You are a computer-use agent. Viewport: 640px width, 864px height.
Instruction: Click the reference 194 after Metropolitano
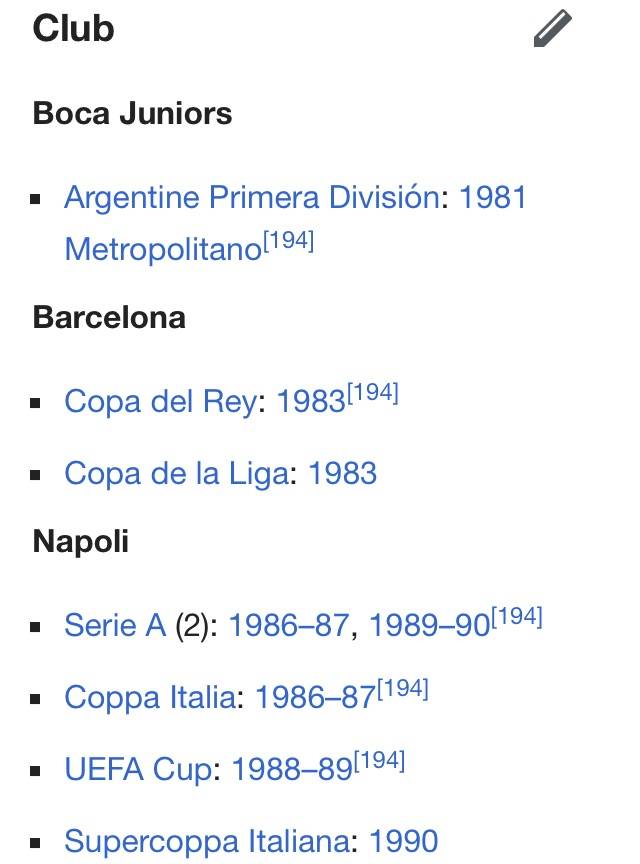click(288, 241)
